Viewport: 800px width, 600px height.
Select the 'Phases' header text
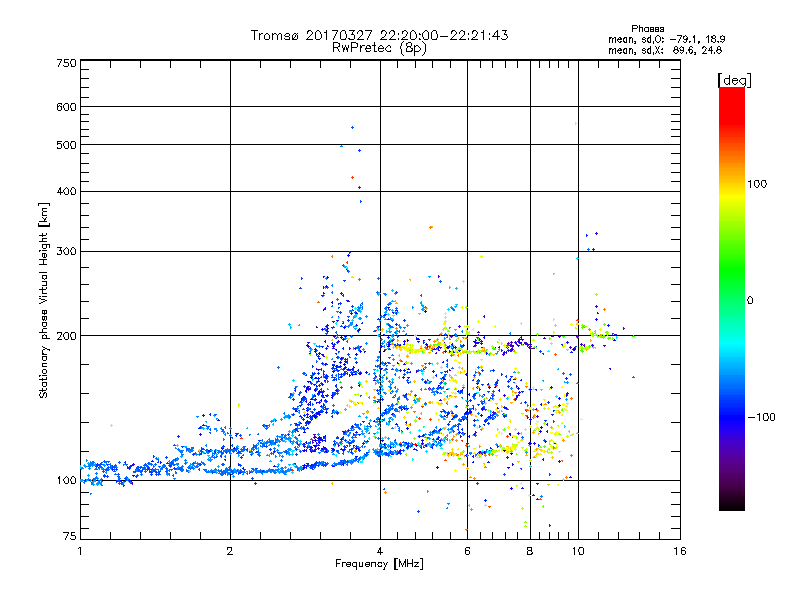(x=647, y=29)
